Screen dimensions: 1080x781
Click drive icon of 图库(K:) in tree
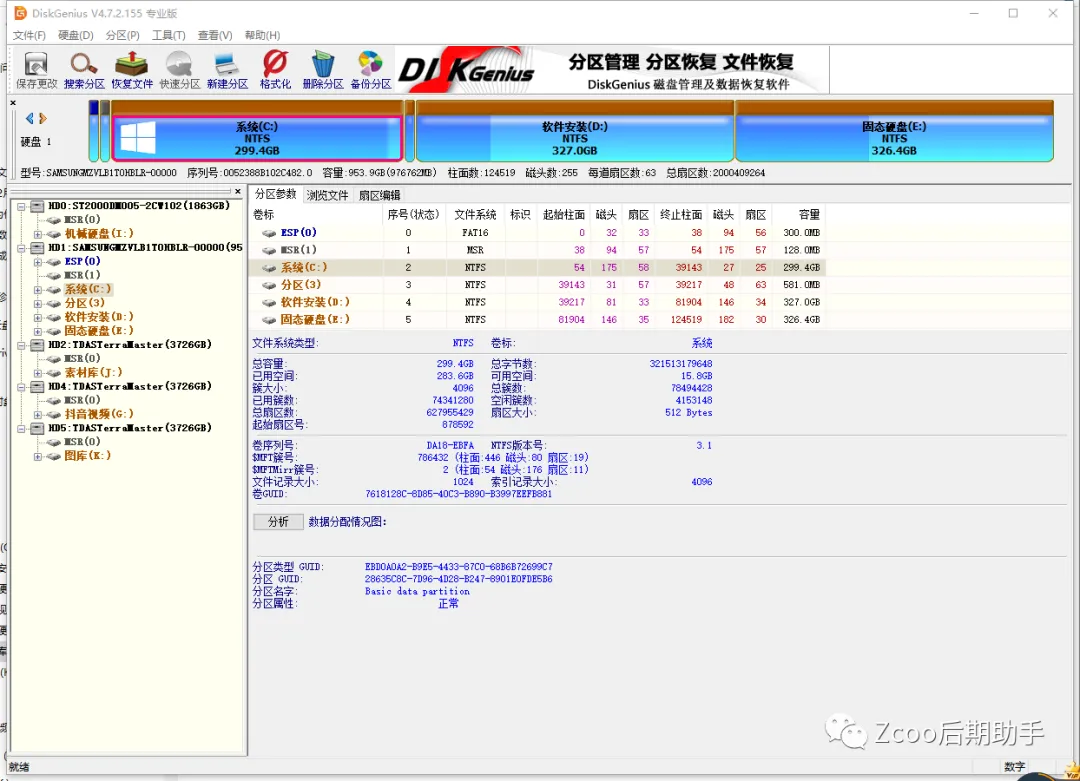54,456
